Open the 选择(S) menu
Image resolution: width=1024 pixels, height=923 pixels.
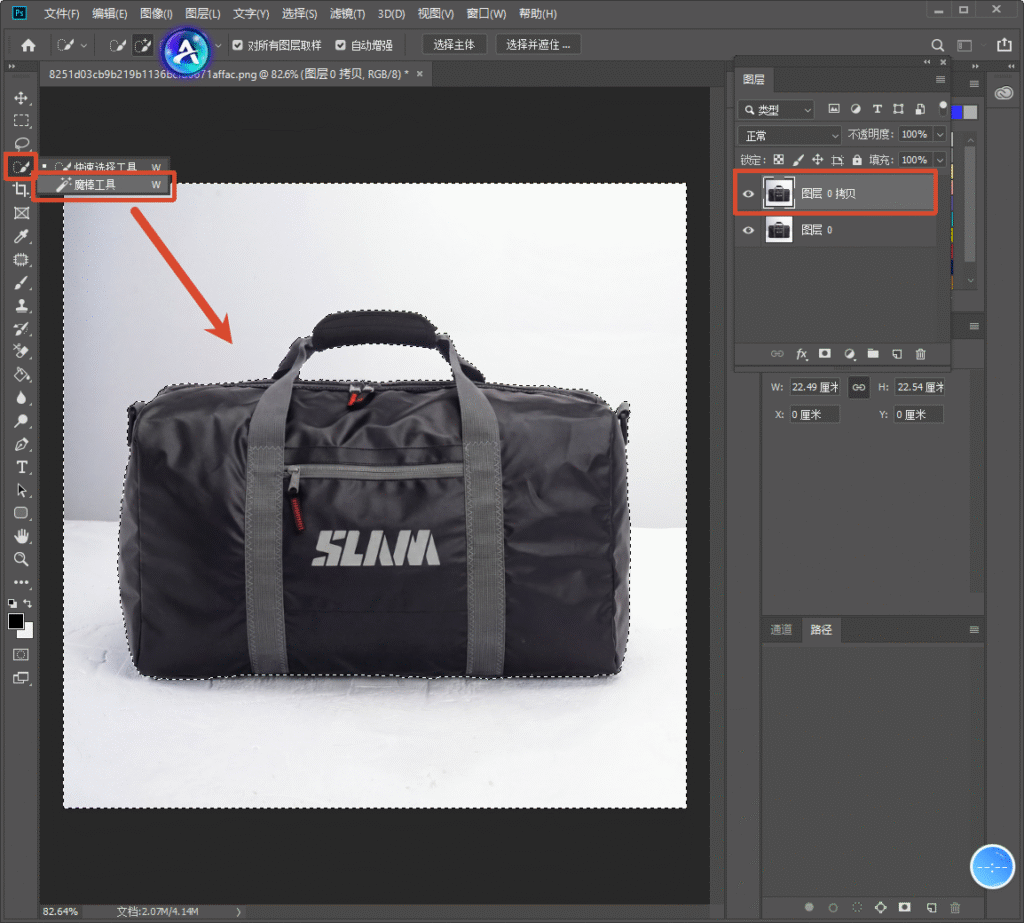point(299,14)
